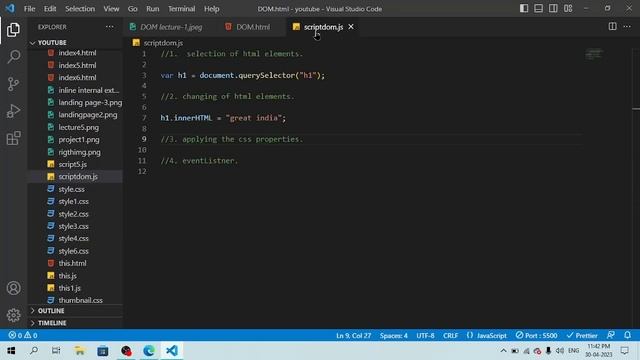Viewport: 640px width, 360px height.
Task: Open the Run menu
Action: [x=153, y=9]
